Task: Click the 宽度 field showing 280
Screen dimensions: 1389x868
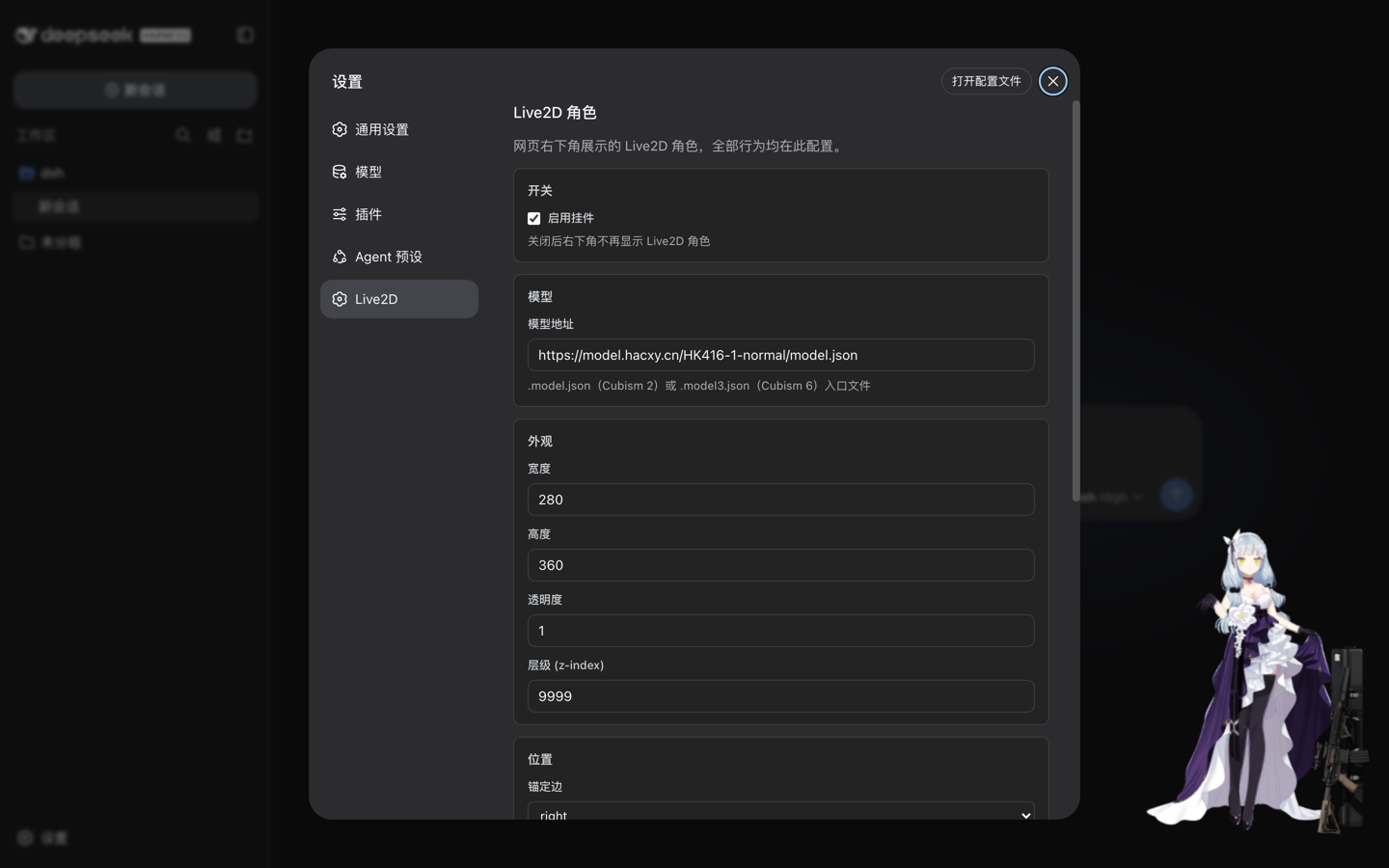Action: coord(781,500)
